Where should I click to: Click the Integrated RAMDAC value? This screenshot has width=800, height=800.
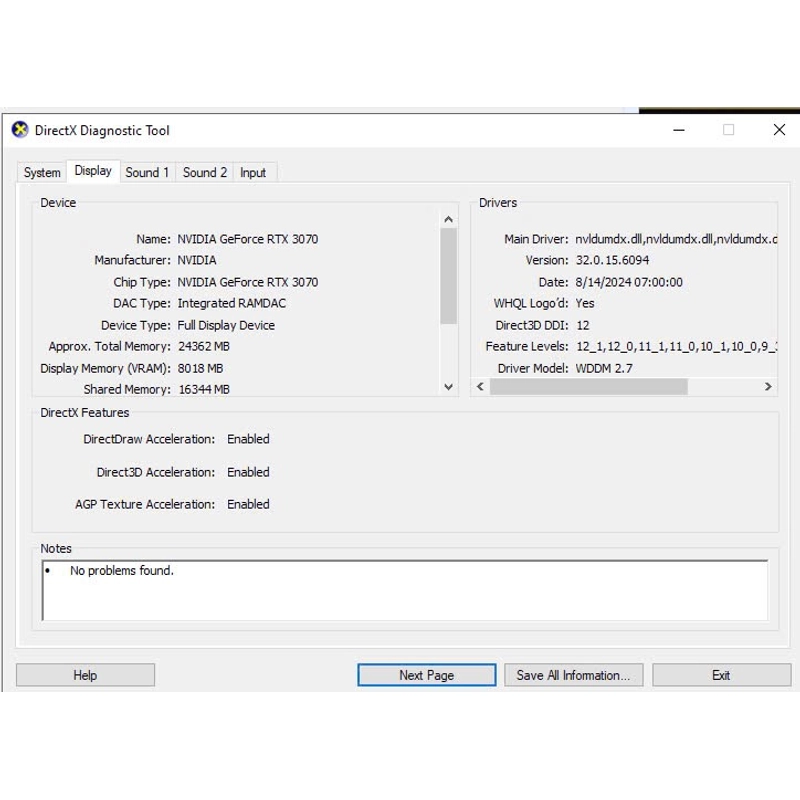231,303
